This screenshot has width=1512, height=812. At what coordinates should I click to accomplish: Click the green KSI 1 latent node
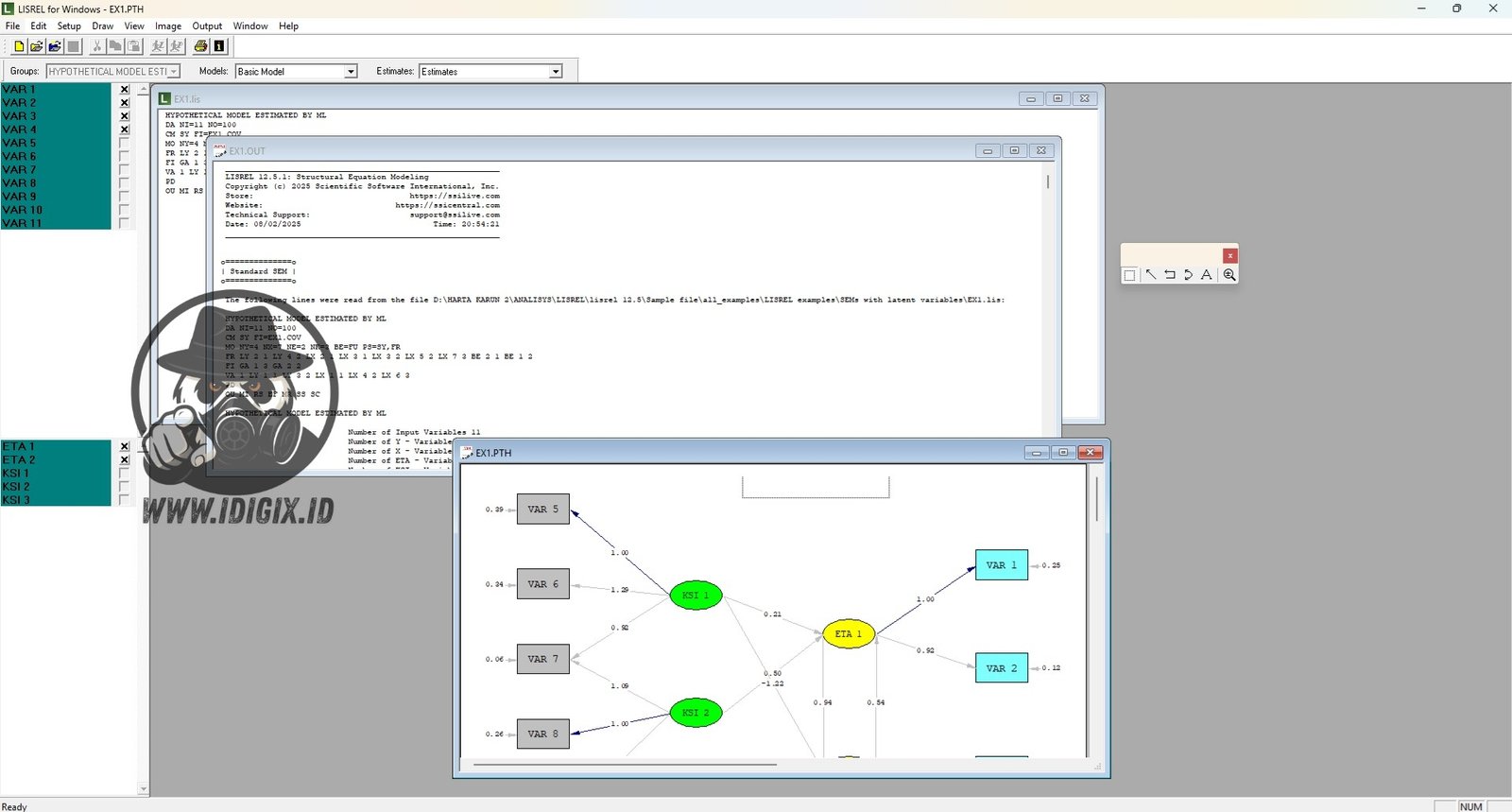point(696,596)
